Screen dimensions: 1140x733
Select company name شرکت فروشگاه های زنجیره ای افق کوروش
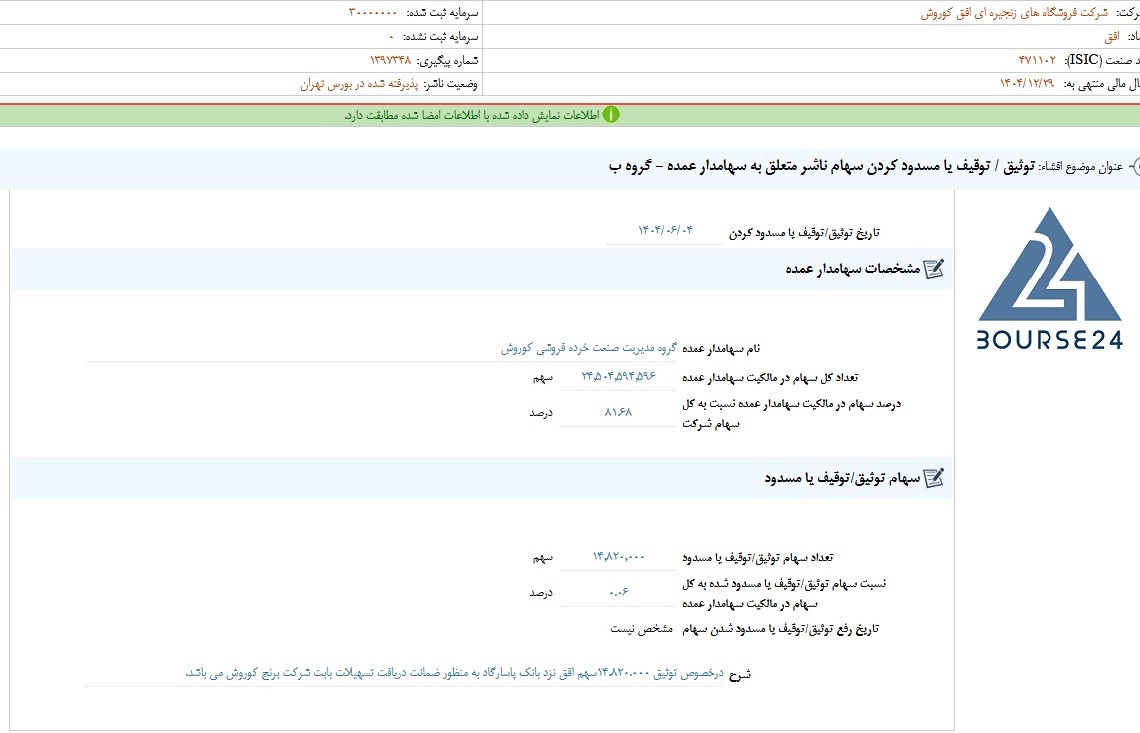[x=1014, y=13]
